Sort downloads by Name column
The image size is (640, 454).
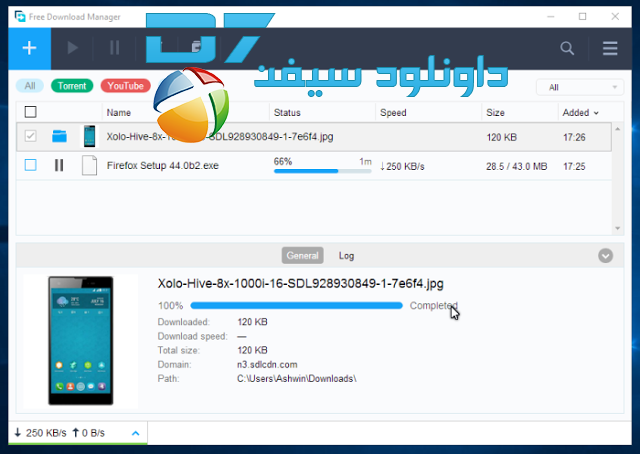pos(118,113)
